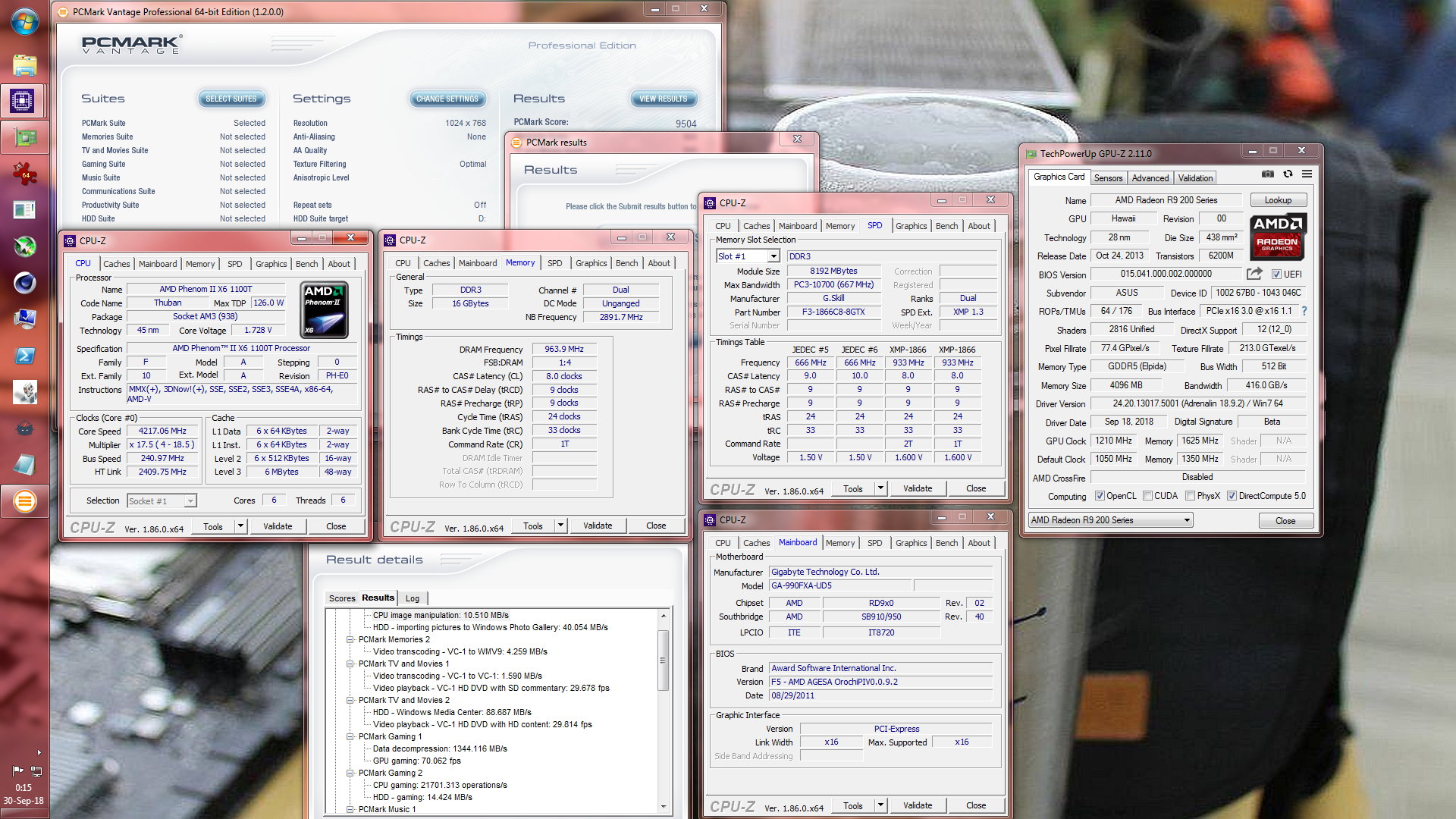Collapse the PCMark Memories 2 tree node
The width and height of the screenshot is (1456, 819).
click(x=350, y=639)
